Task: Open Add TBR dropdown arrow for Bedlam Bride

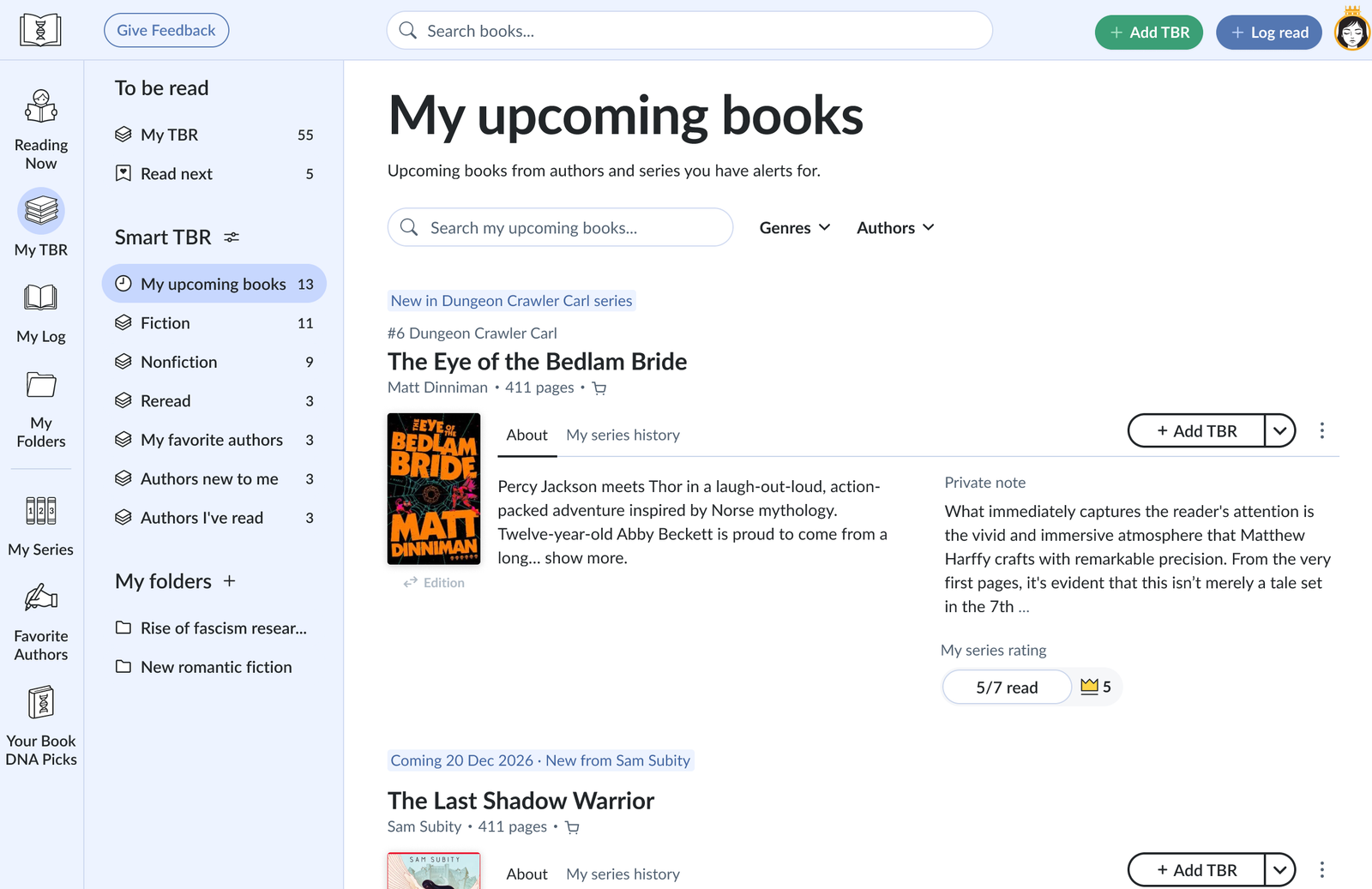Action: tap(1280, 430)
